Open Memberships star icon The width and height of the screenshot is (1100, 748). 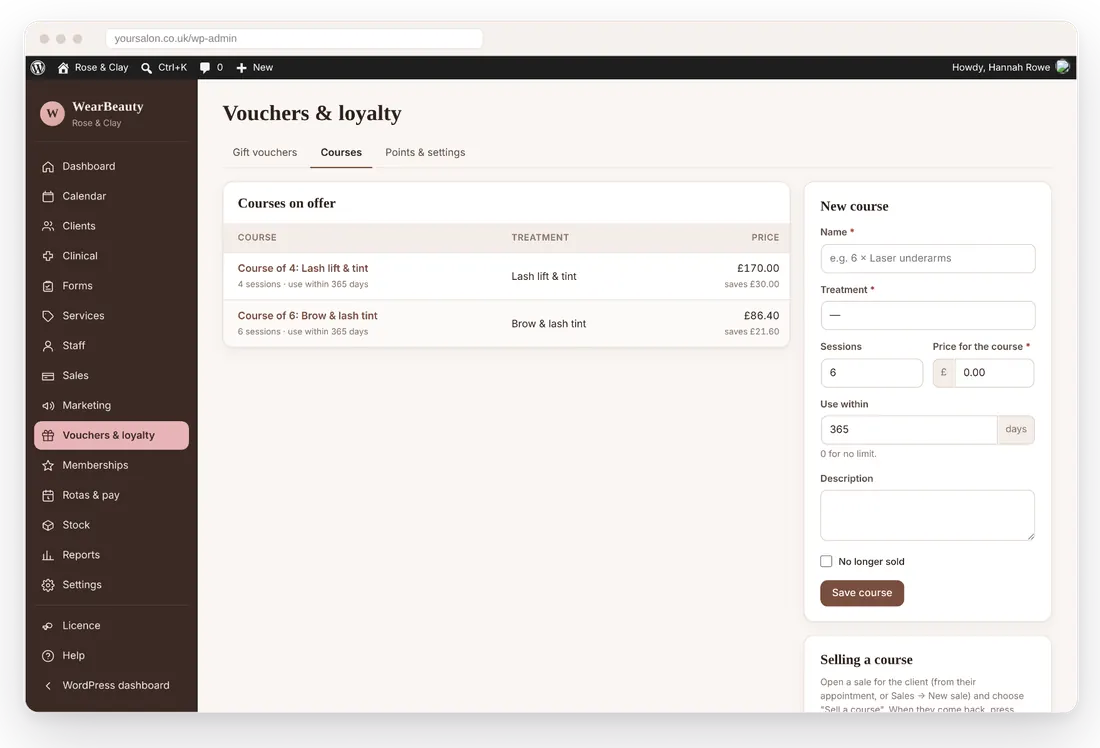click(48, 465)
